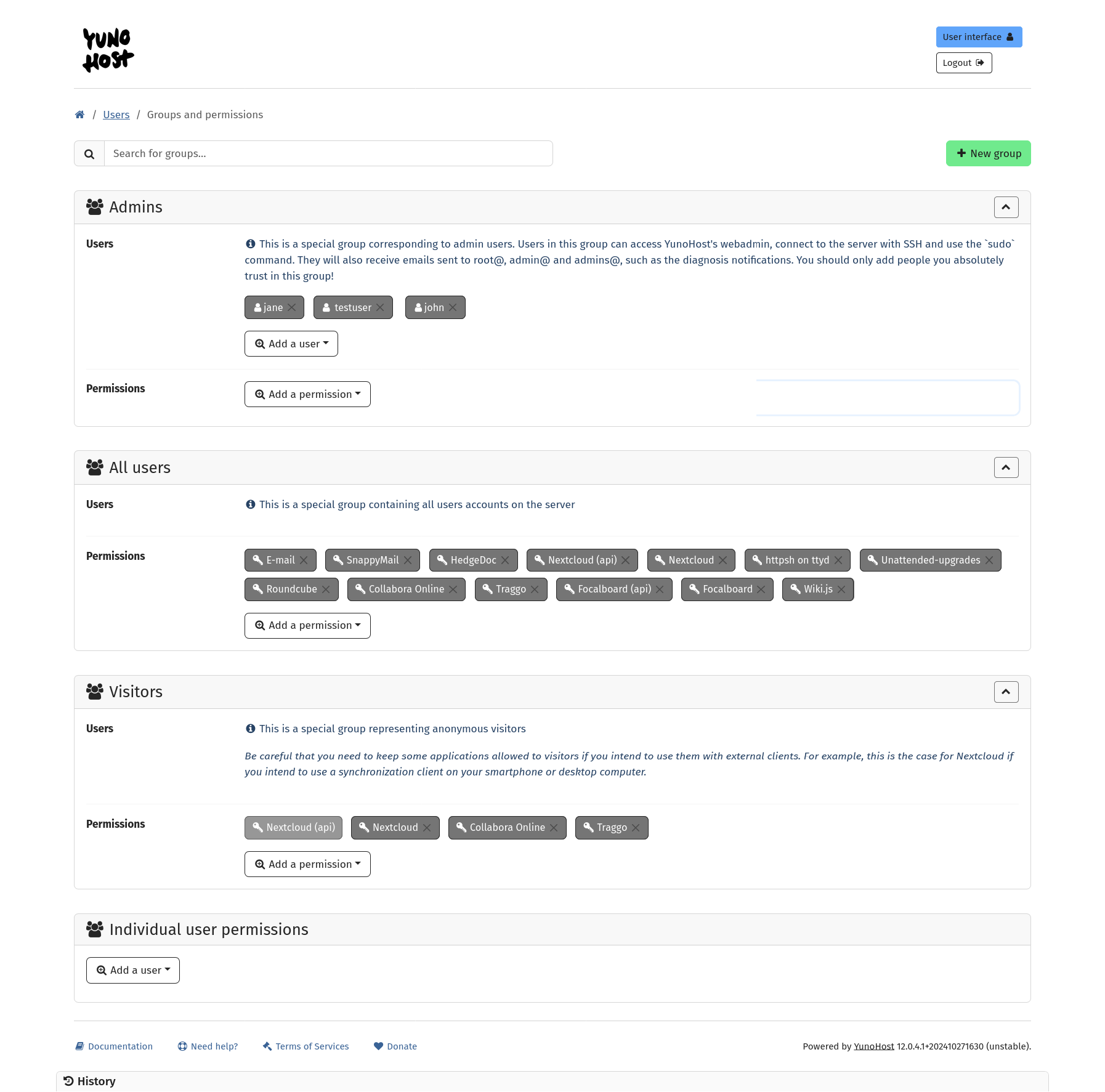The width and height of the screenshot is (1105, 1092).
Task: Focus the Search for groups field
Action: coord(328,154)
